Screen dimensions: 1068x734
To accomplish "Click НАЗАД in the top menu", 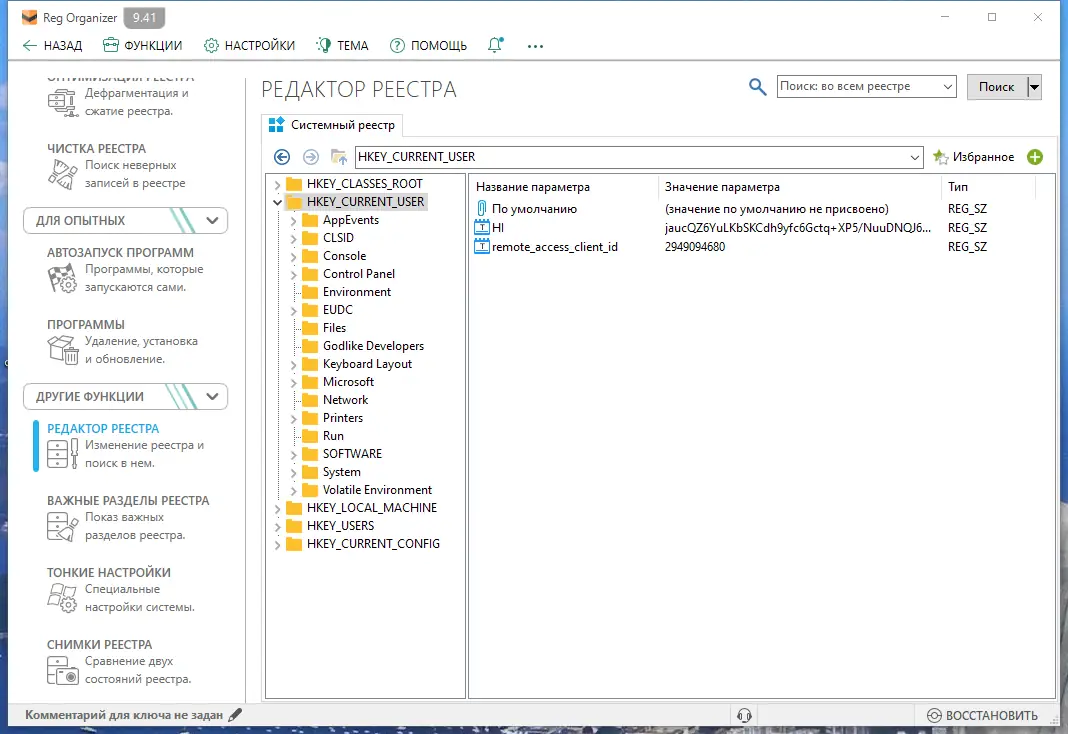I will click(x=52, y=46).
